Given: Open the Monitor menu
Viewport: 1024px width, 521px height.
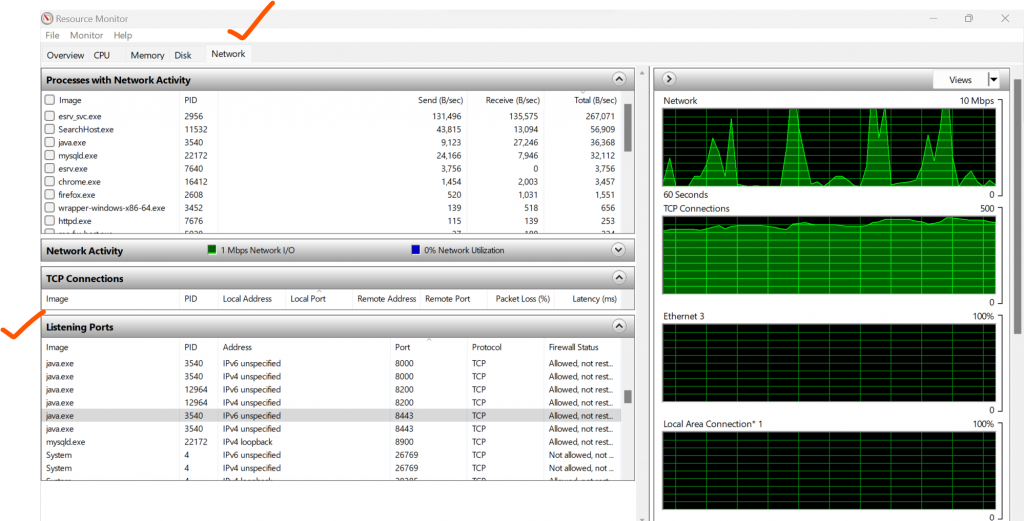Looking at the screenshot, I should click(86, 36).
